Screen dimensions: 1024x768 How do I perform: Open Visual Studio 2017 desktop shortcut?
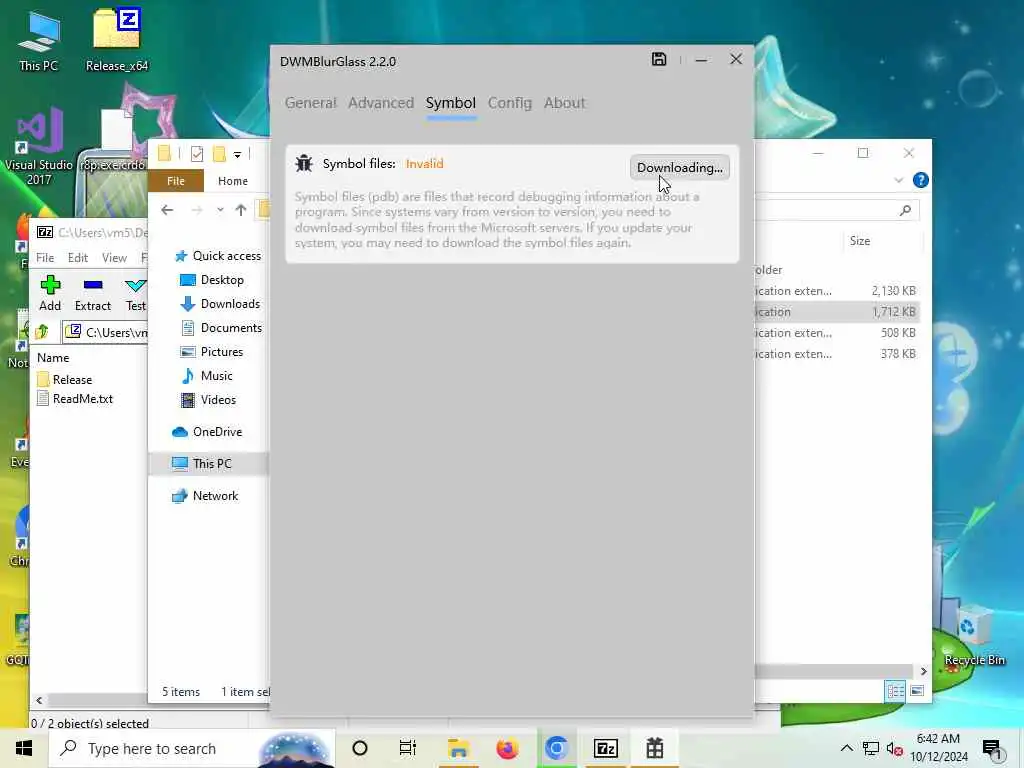(39, 147)
